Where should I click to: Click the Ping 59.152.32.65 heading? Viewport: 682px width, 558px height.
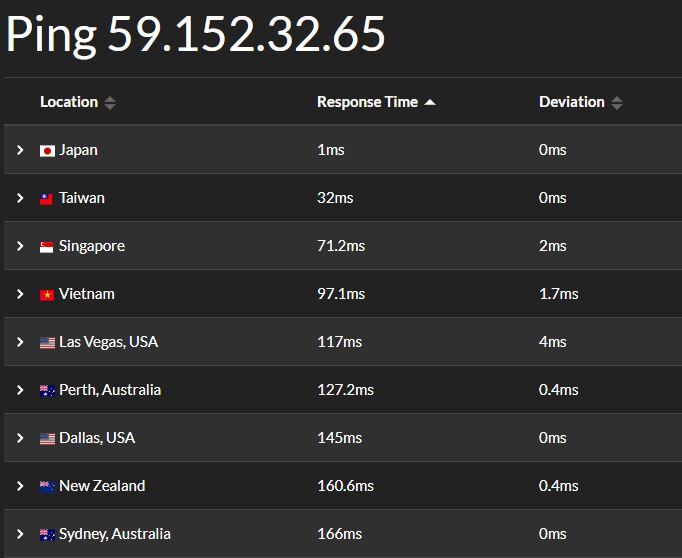click(x=196, y=35)
